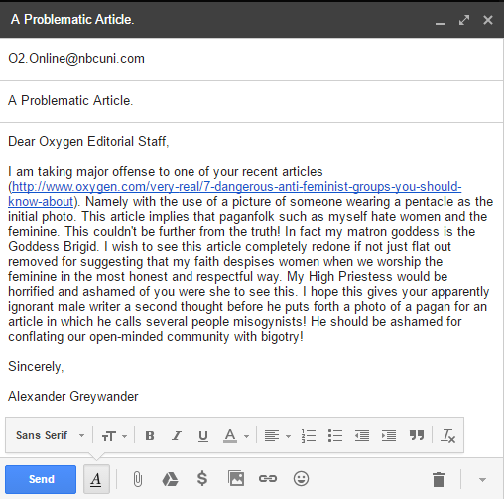
Task: Toggle bold formatting
Action: point(150,436)
